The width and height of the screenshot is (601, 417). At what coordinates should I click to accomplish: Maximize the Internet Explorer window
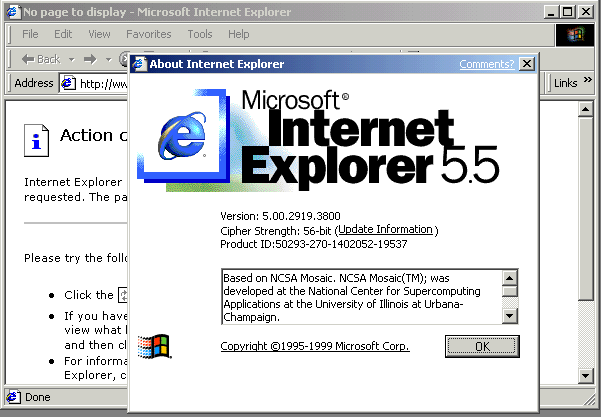click(x=568, y=12)
